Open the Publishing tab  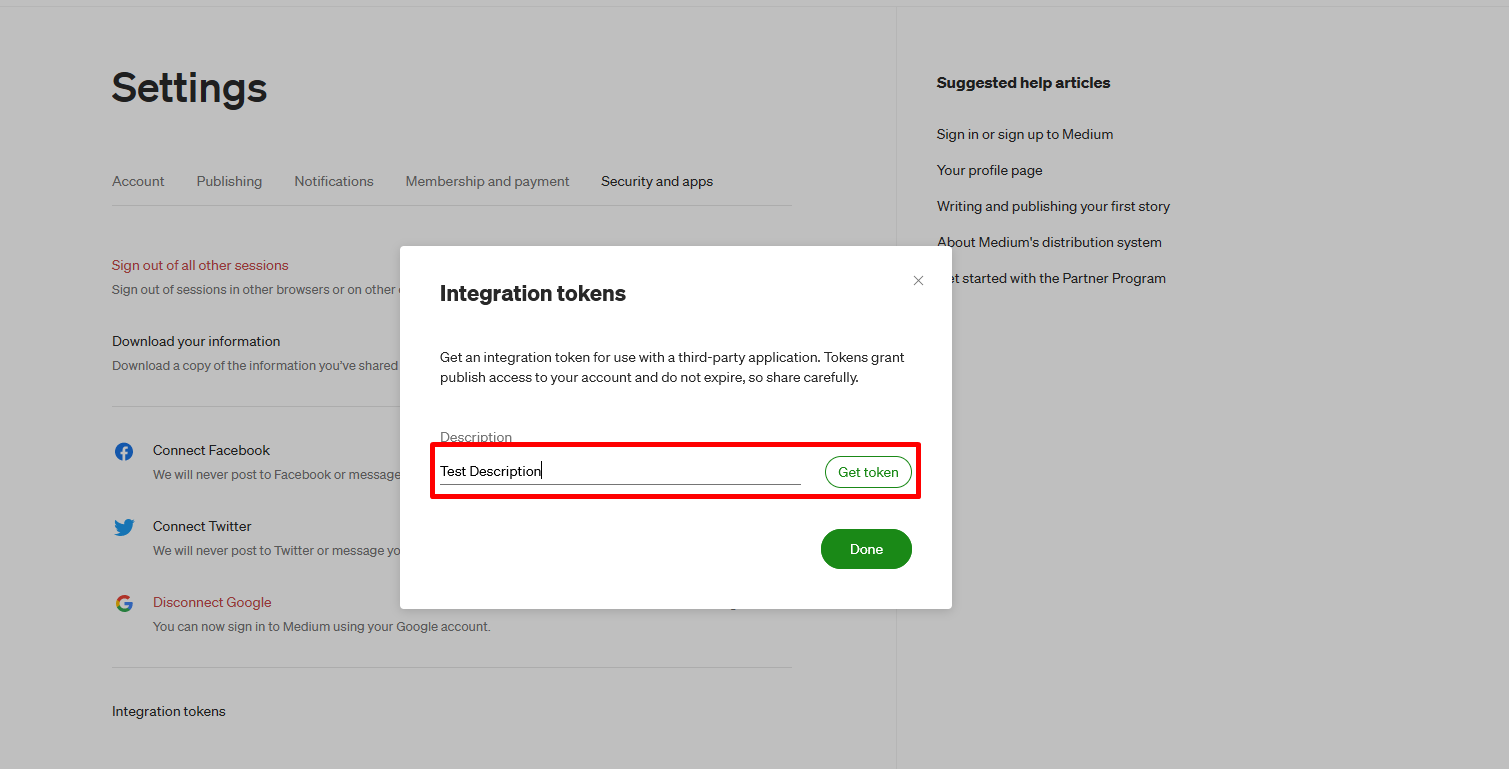point(229,181)
